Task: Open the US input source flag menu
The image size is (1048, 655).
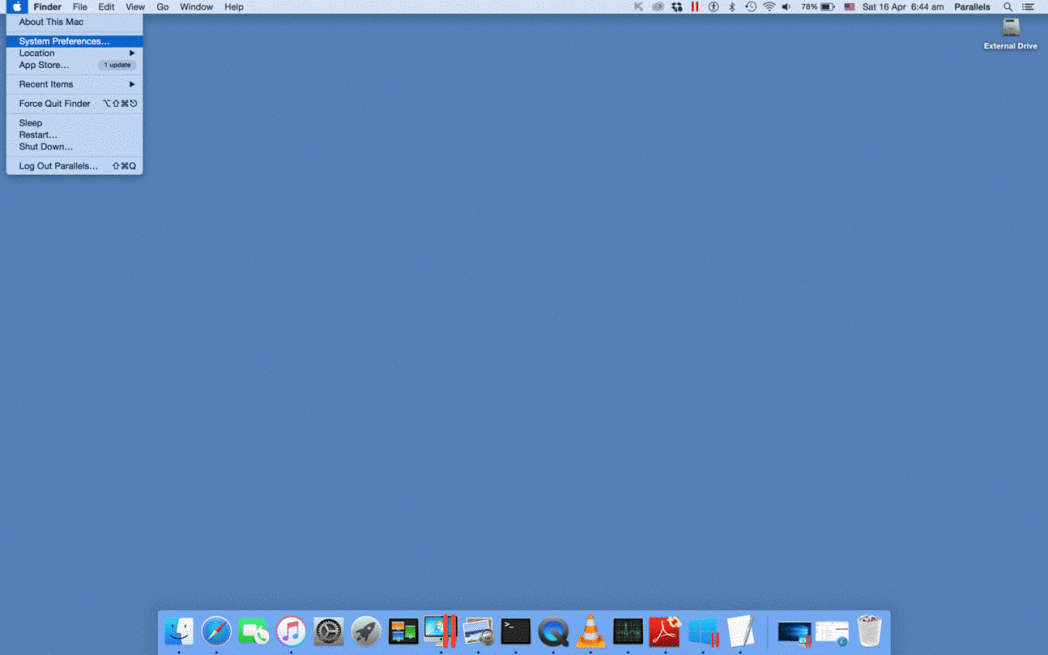Action: click(848, 7)
